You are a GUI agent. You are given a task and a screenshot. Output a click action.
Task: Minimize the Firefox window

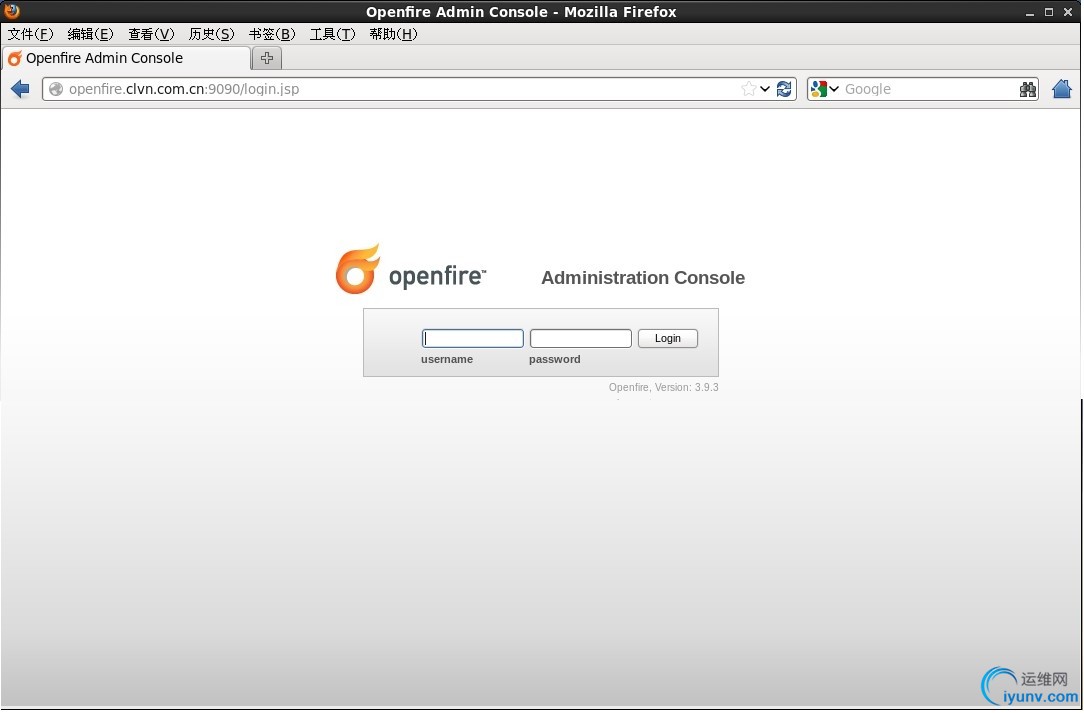1030,12
